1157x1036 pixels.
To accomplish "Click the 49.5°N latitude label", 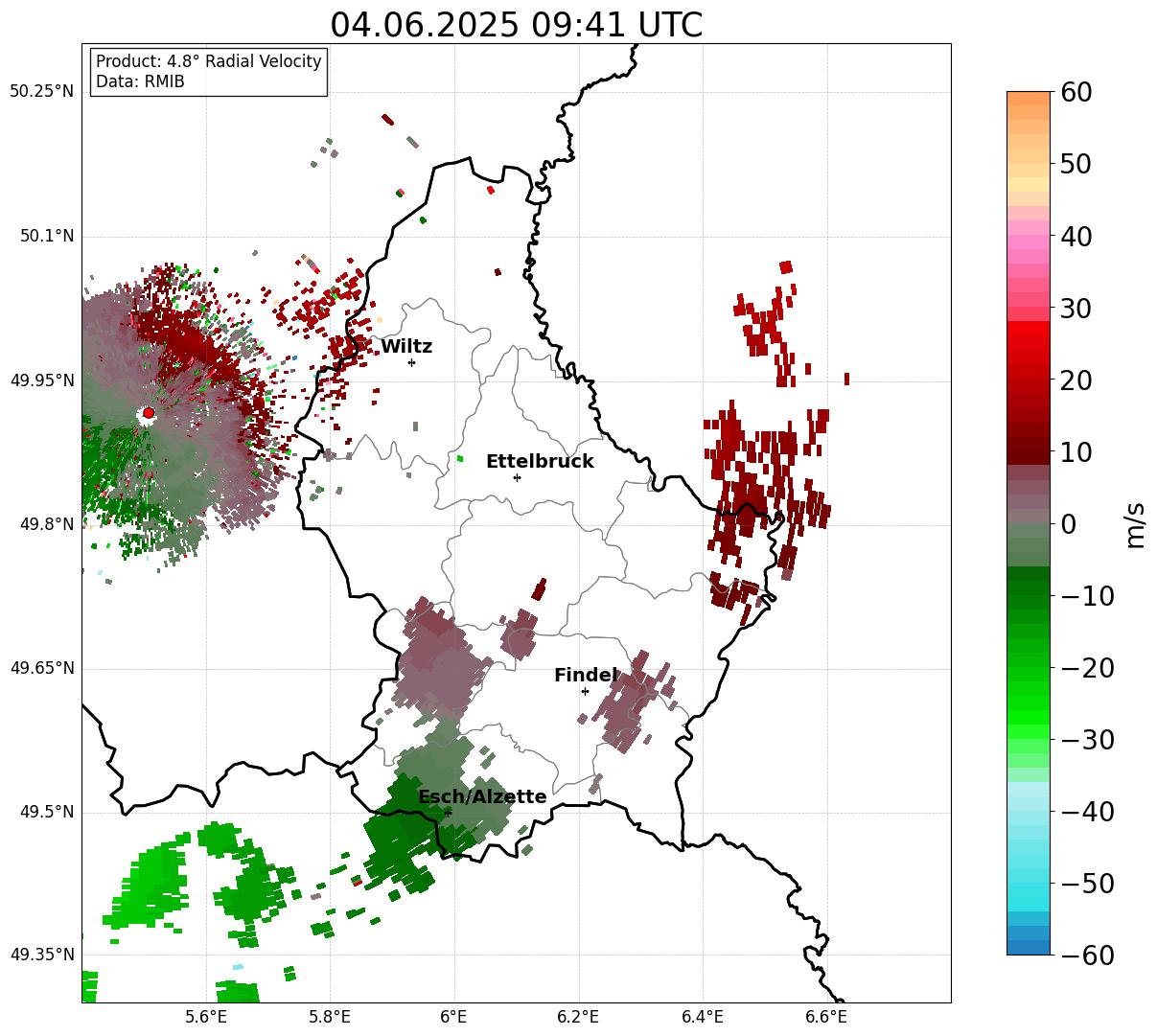I will click(x=46, y=812).
